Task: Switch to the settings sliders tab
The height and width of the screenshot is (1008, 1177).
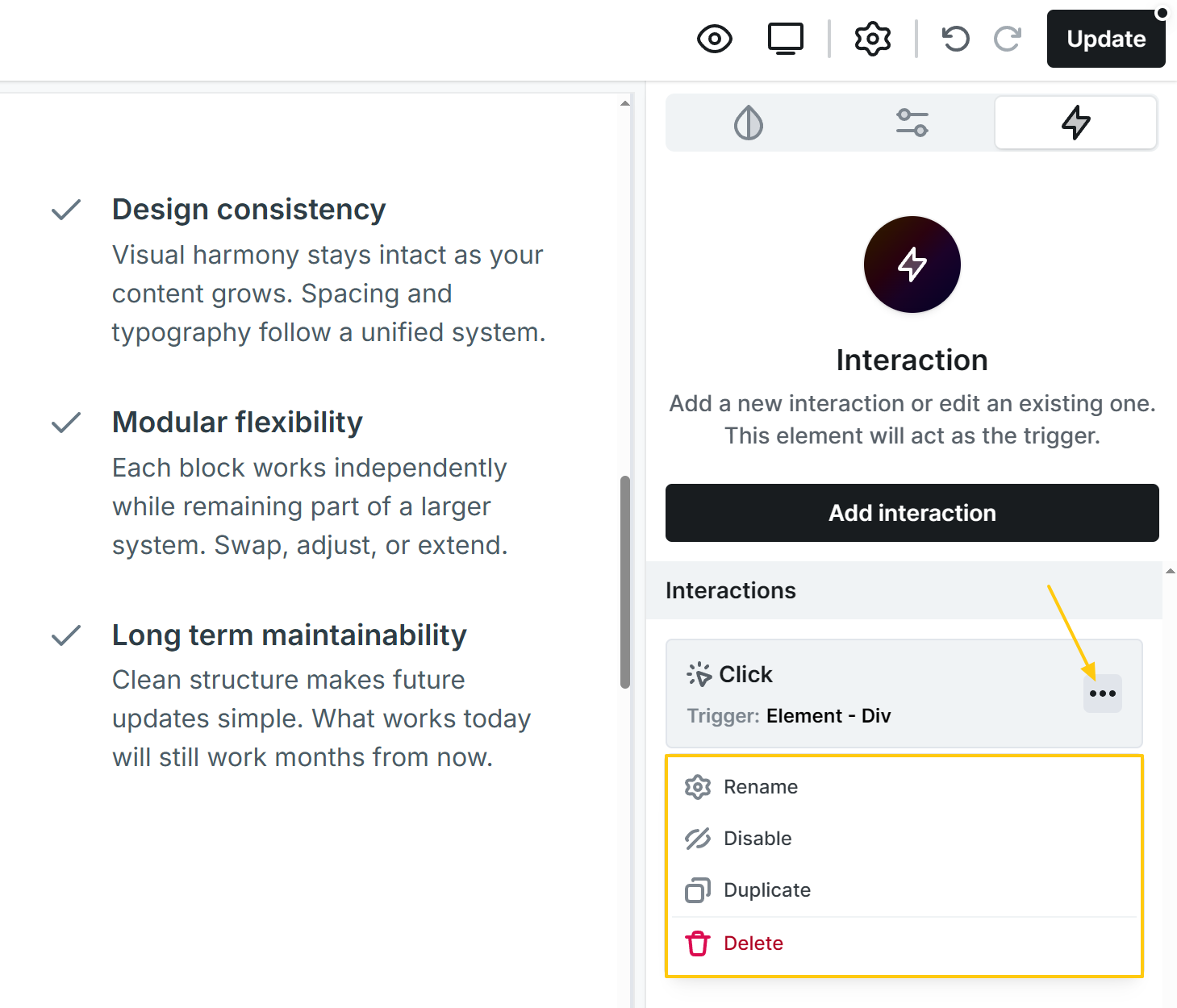Action: coord(912,123)
